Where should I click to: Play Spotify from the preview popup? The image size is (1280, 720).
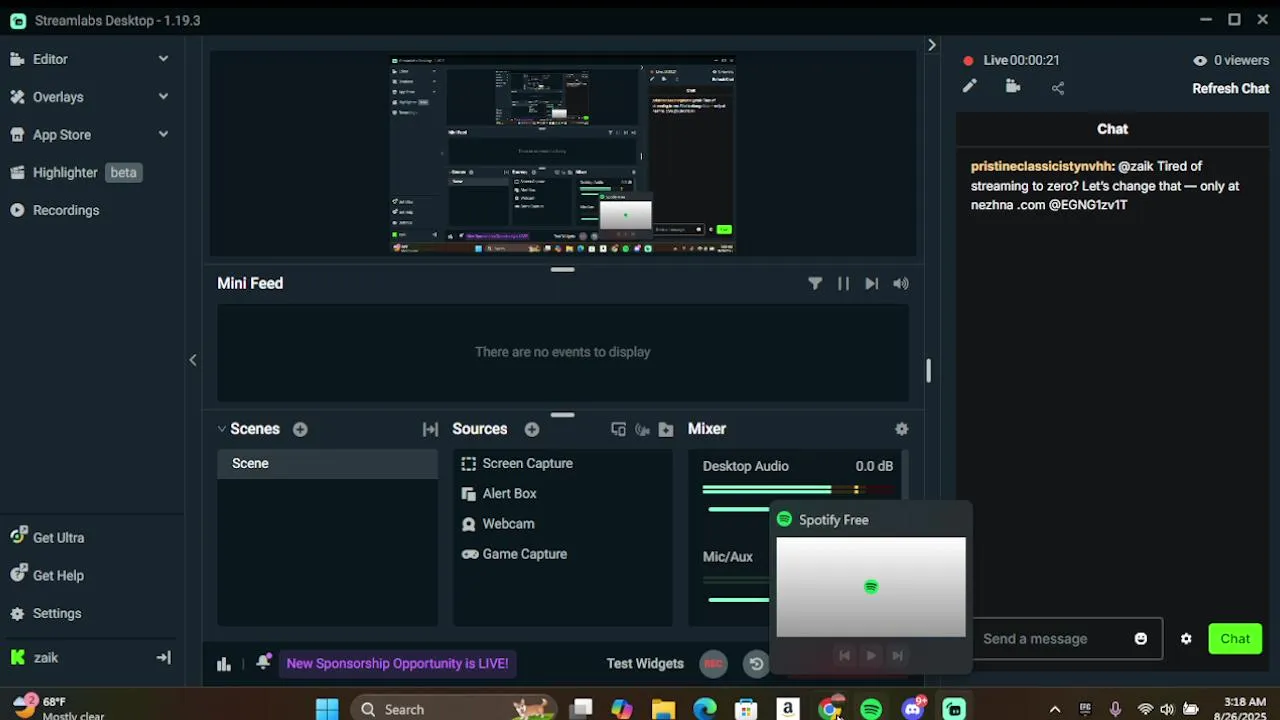(x=871, y=656)
